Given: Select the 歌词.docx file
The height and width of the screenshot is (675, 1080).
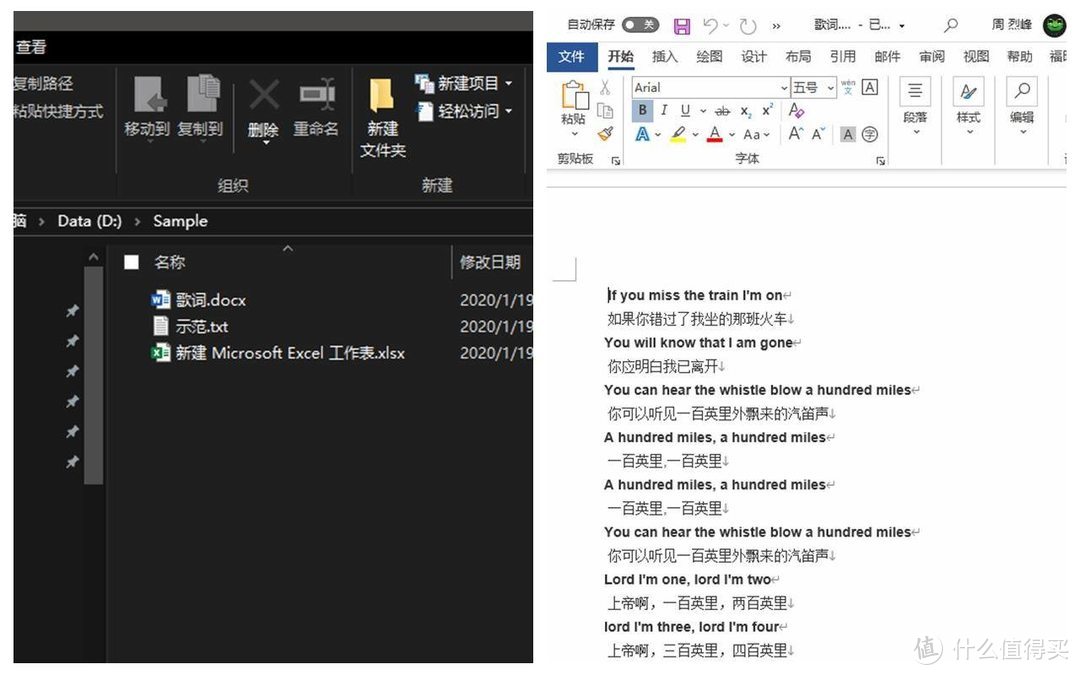Looking at the screenshot, I should point(198,300).
